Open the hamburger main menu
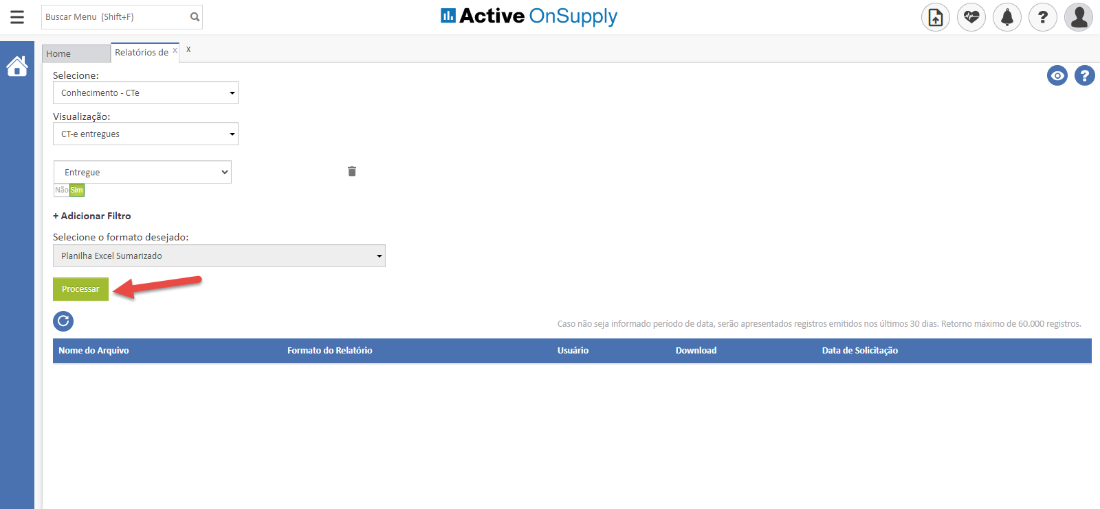1100x509 pixels. pos(17,17)
